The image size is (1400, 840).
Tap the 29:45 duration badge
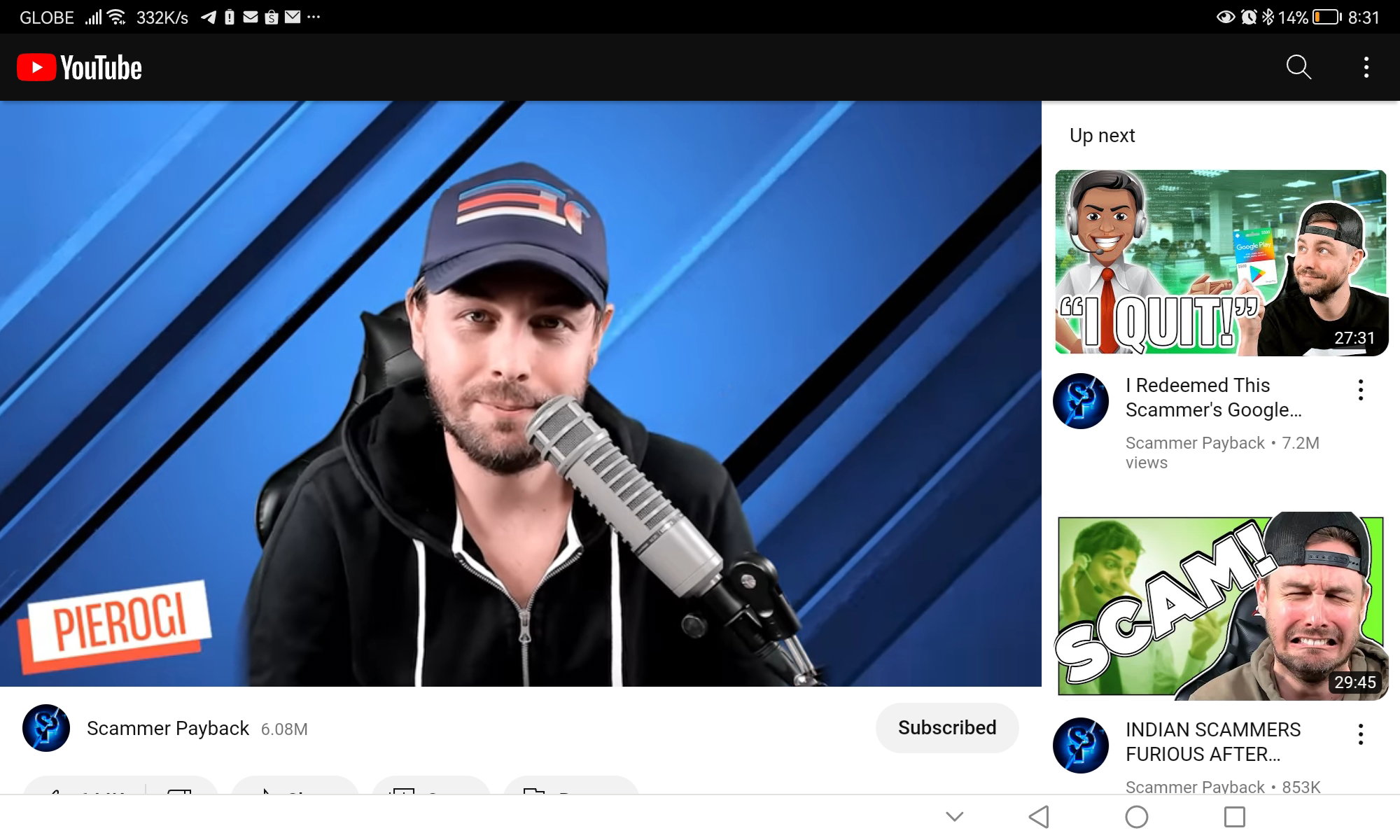[1354, 682]
